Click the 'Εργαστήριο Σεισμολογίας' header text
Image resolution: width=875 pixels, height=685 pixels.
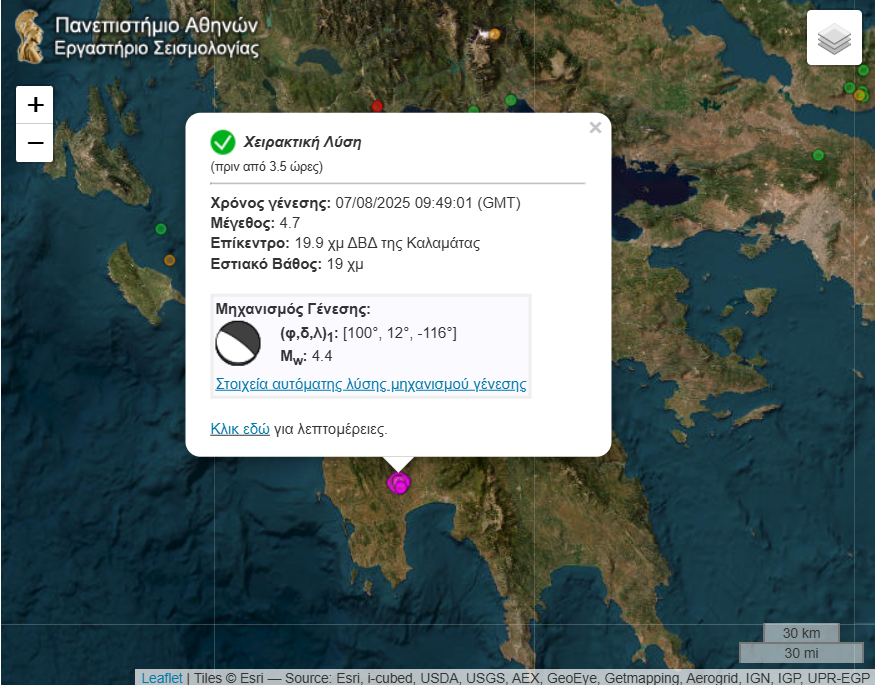click(x=156, y=48)
